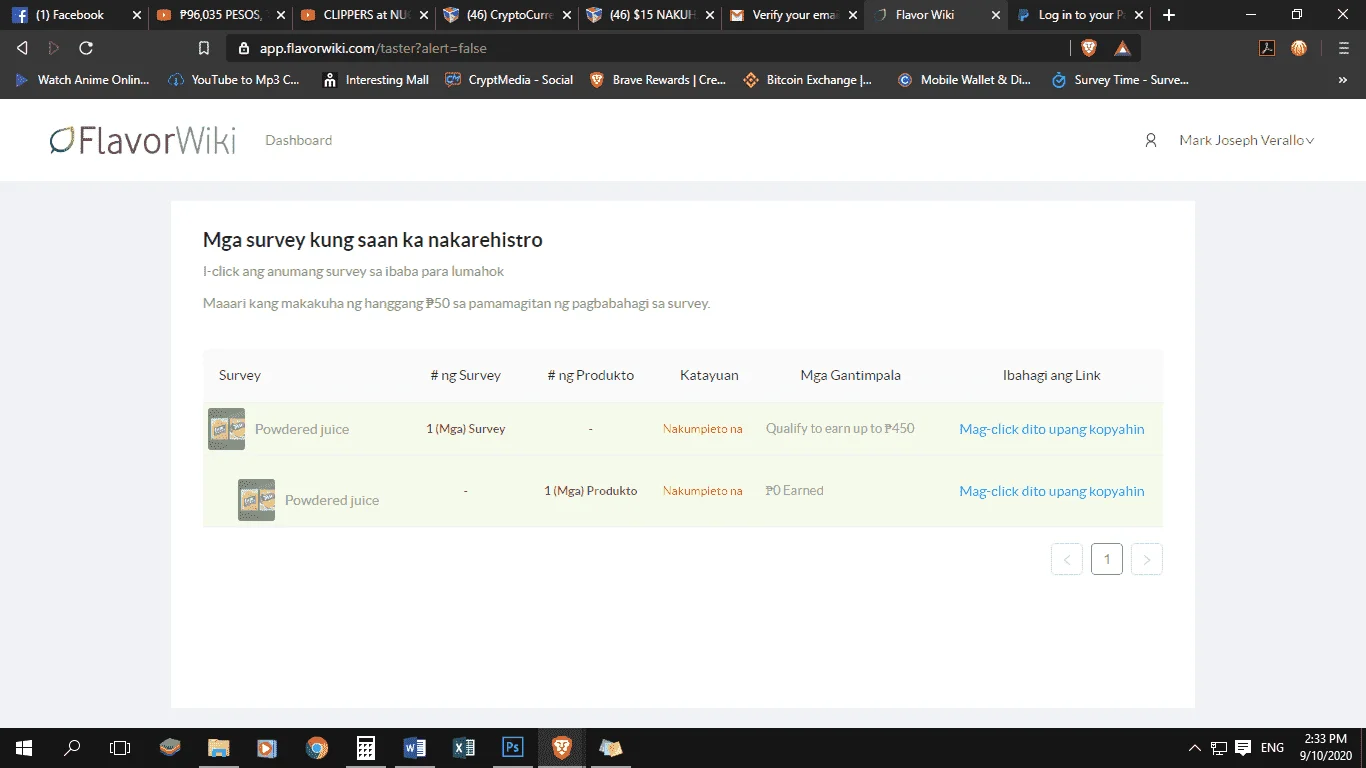
Task: Select the Brave browser taskbar icon
Action: tap(561, 747)
